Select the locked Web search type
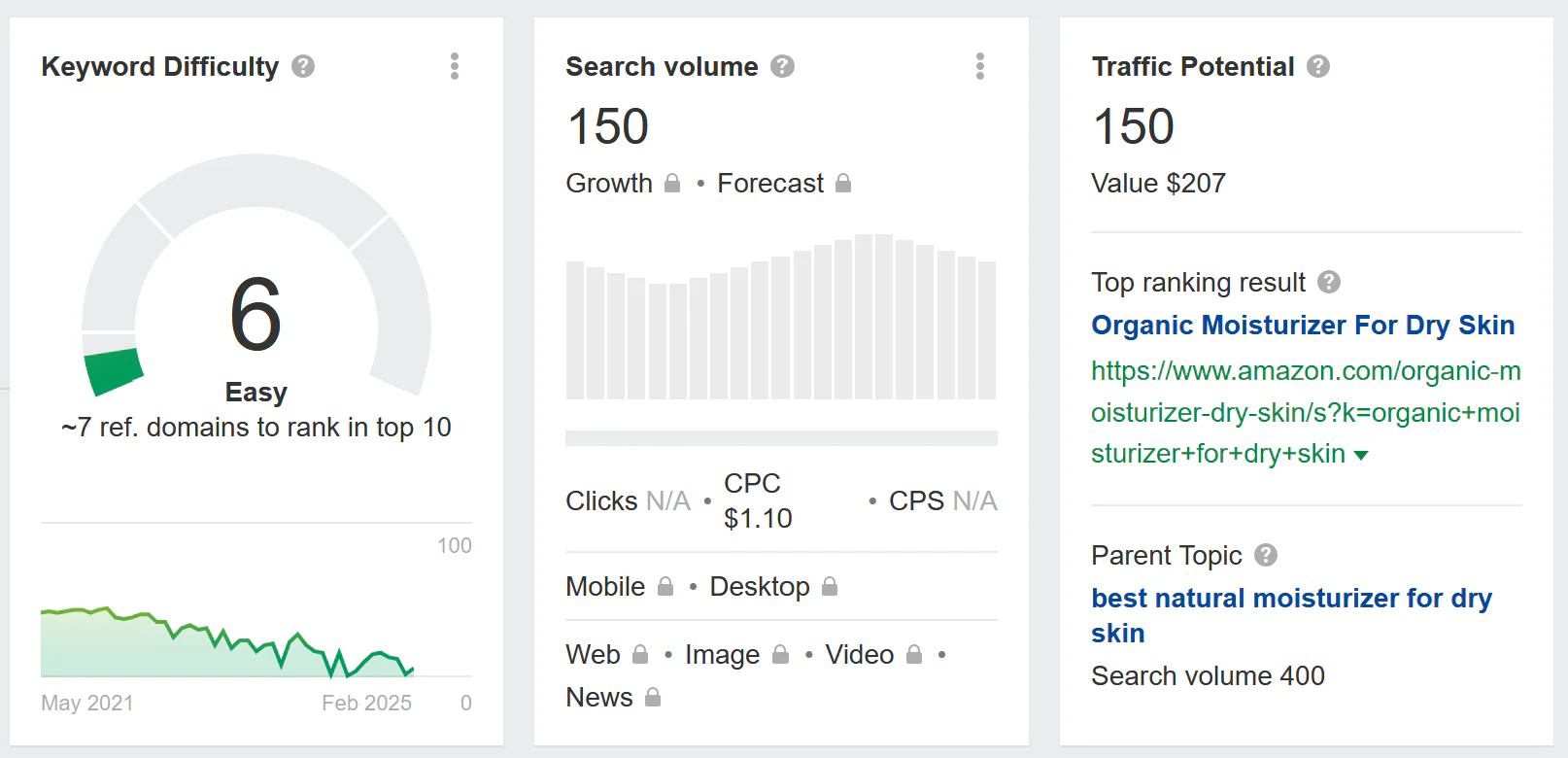 click(x=606, y=654)
